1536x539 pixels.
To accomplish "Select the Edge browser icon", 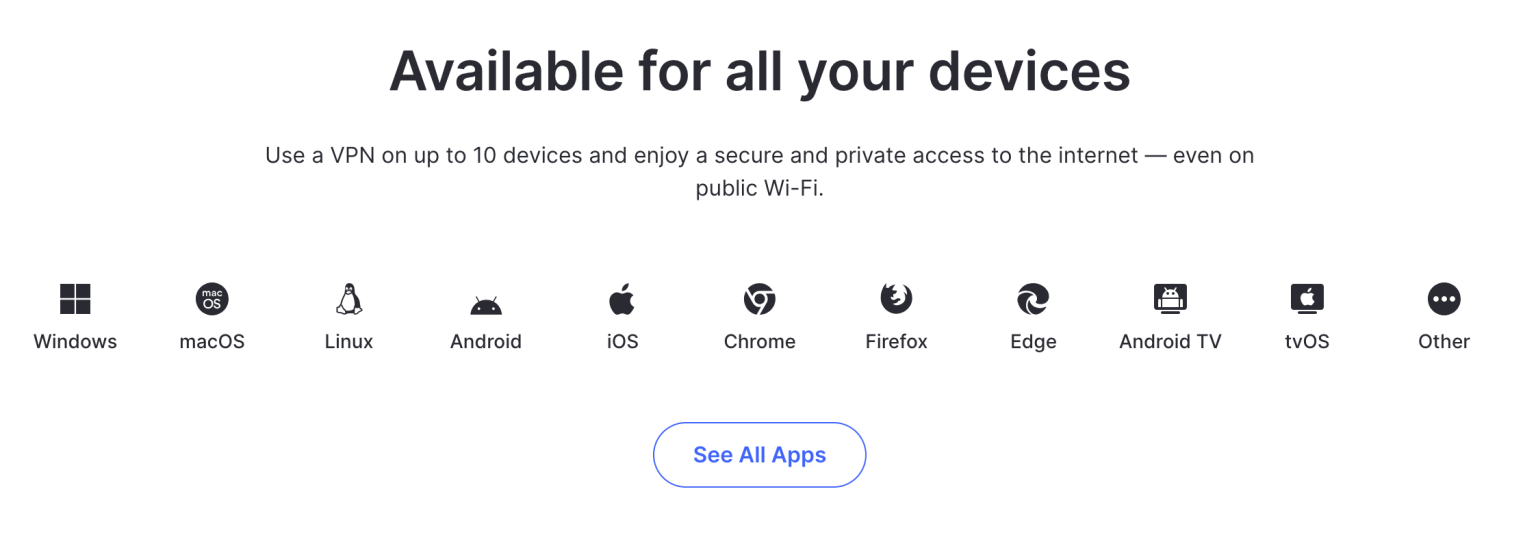I will [1033, 298].
